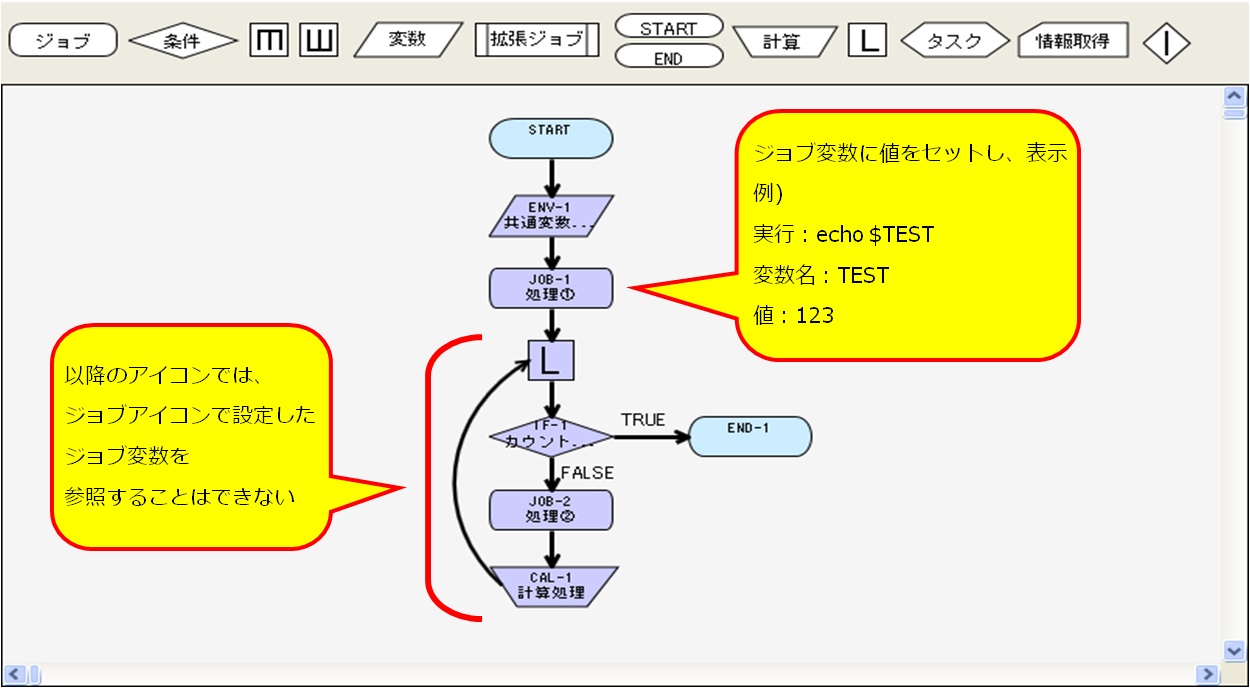Pick the L loop palette icon
1250x688 pixels.
[x=867, y=41]
